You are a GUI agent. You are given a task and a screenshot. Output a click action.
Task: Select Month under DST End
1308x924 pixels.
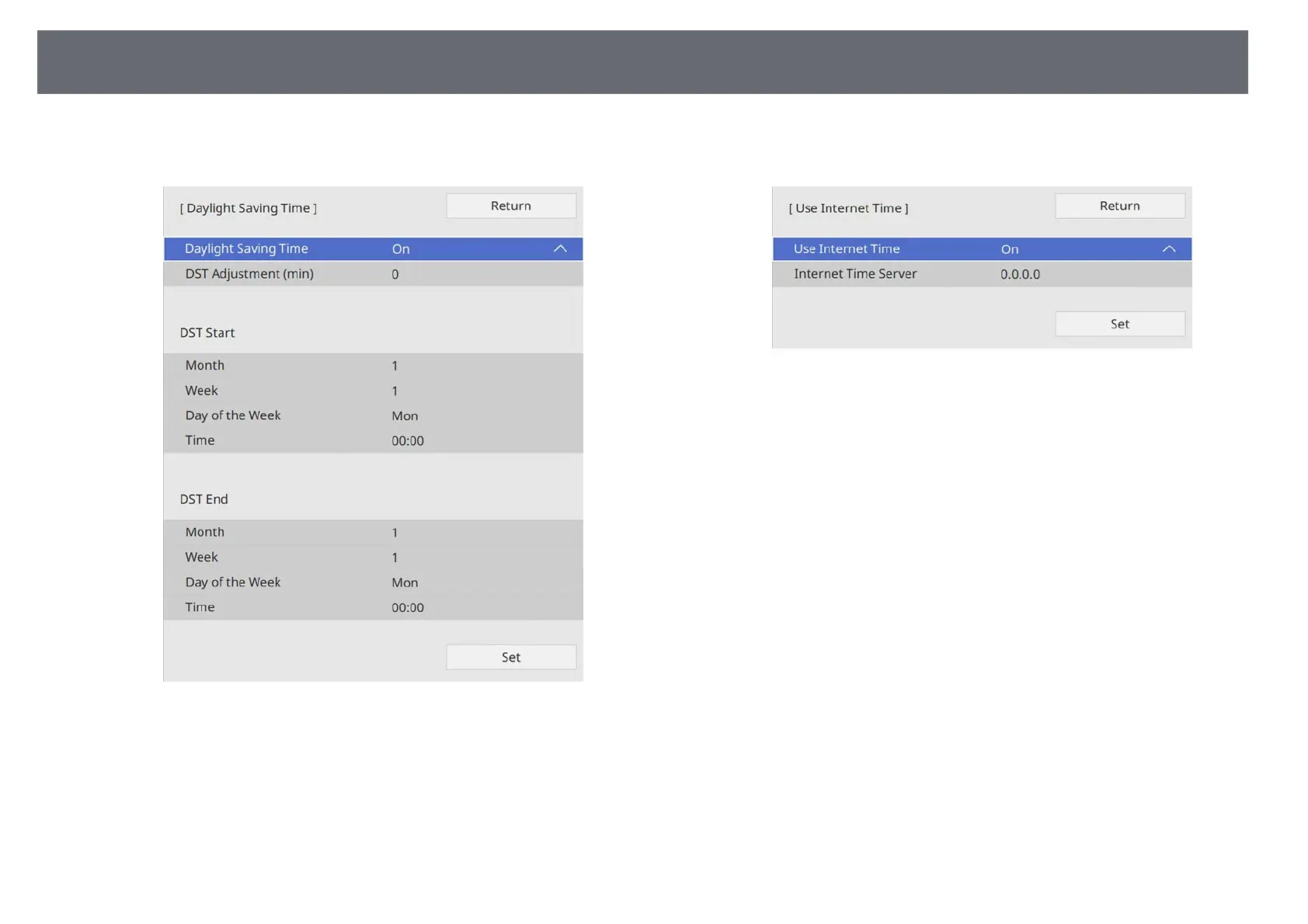(x=205, y=532)
